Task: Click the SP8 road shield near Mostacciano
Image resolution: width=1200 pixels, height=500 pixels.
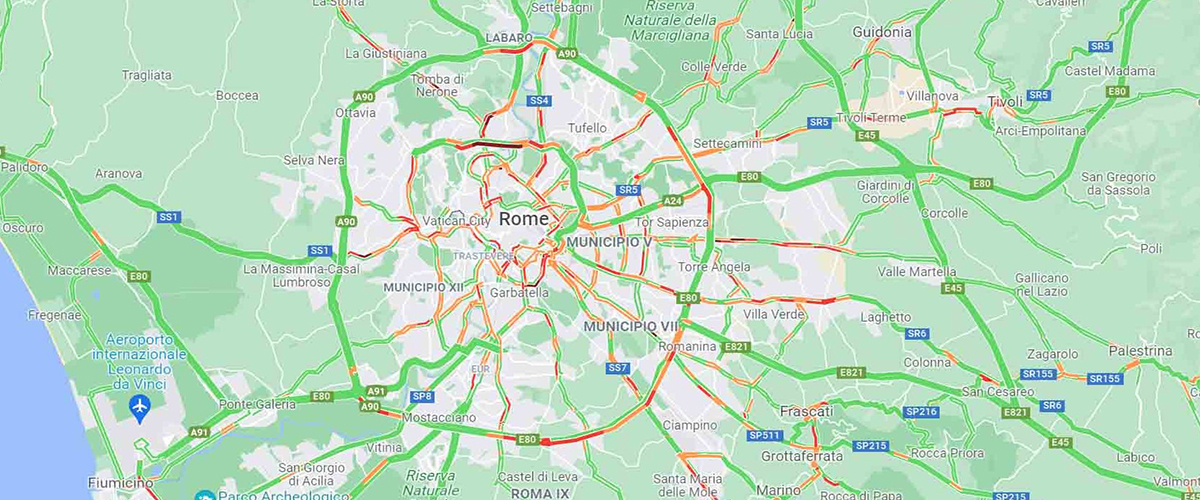Action: click(422, 396)
